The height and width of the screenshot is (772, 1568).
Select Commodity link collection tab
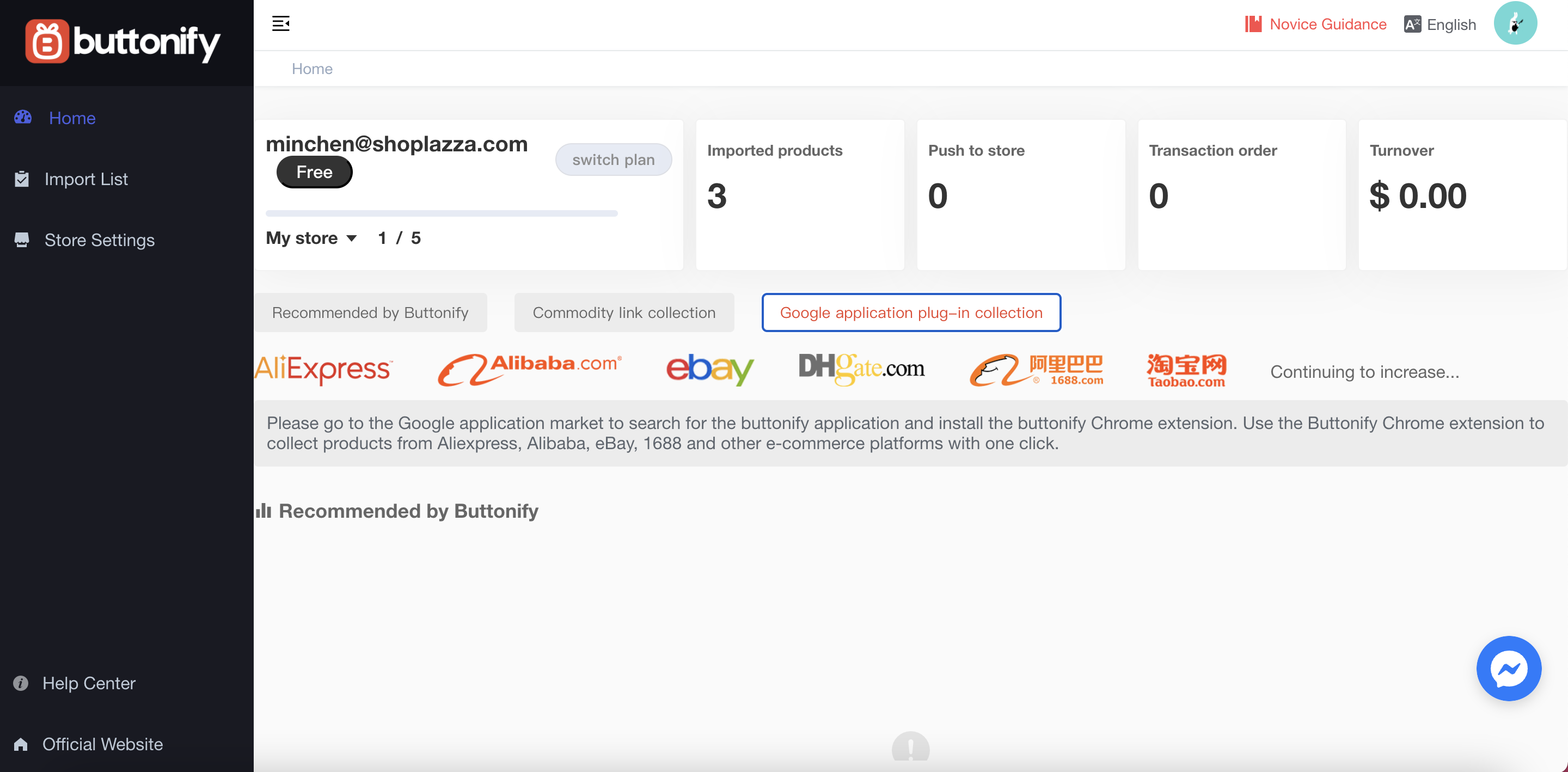(624, 313)
